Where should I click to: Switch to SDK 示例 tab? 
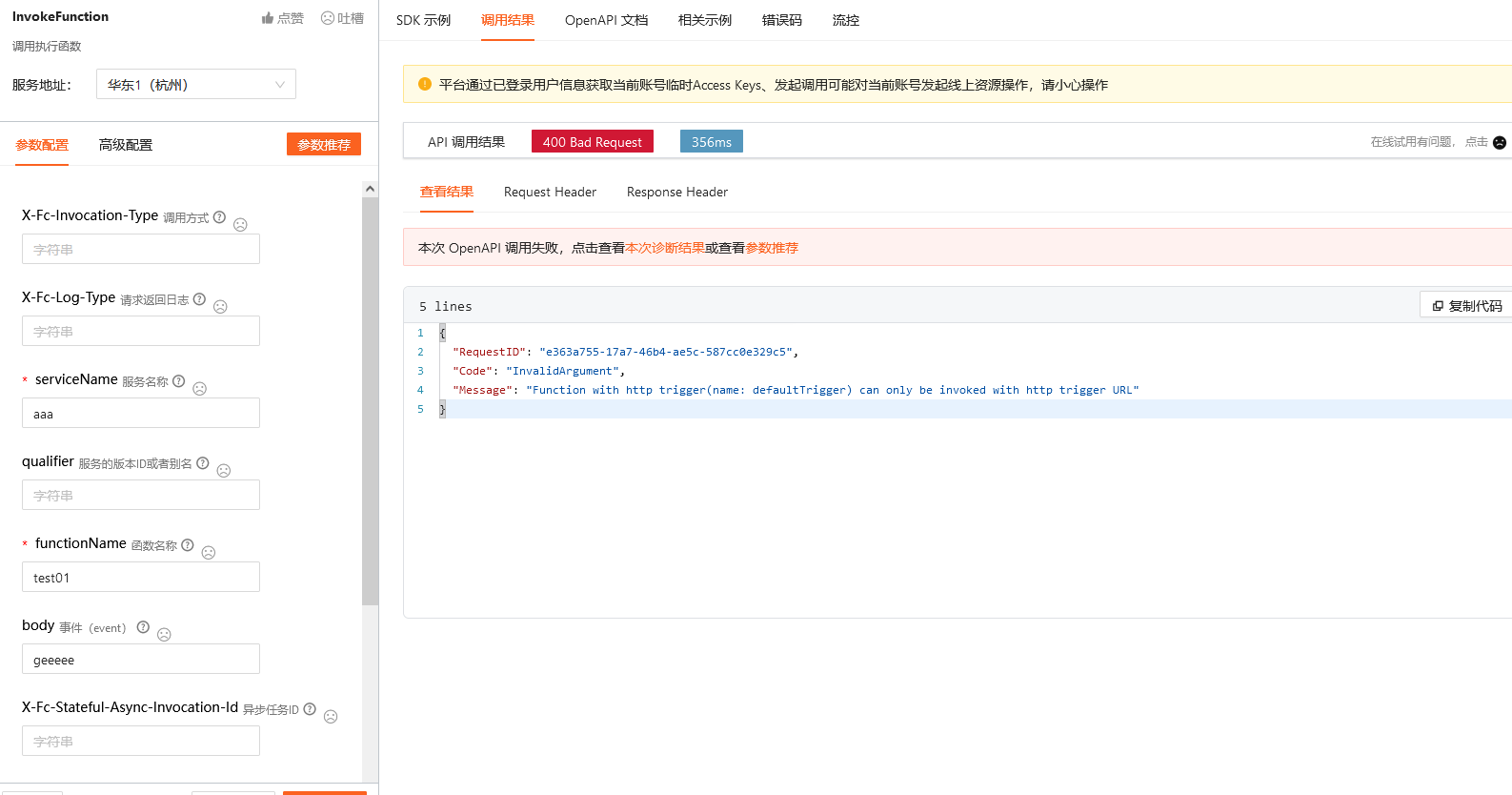pos(424,20)
